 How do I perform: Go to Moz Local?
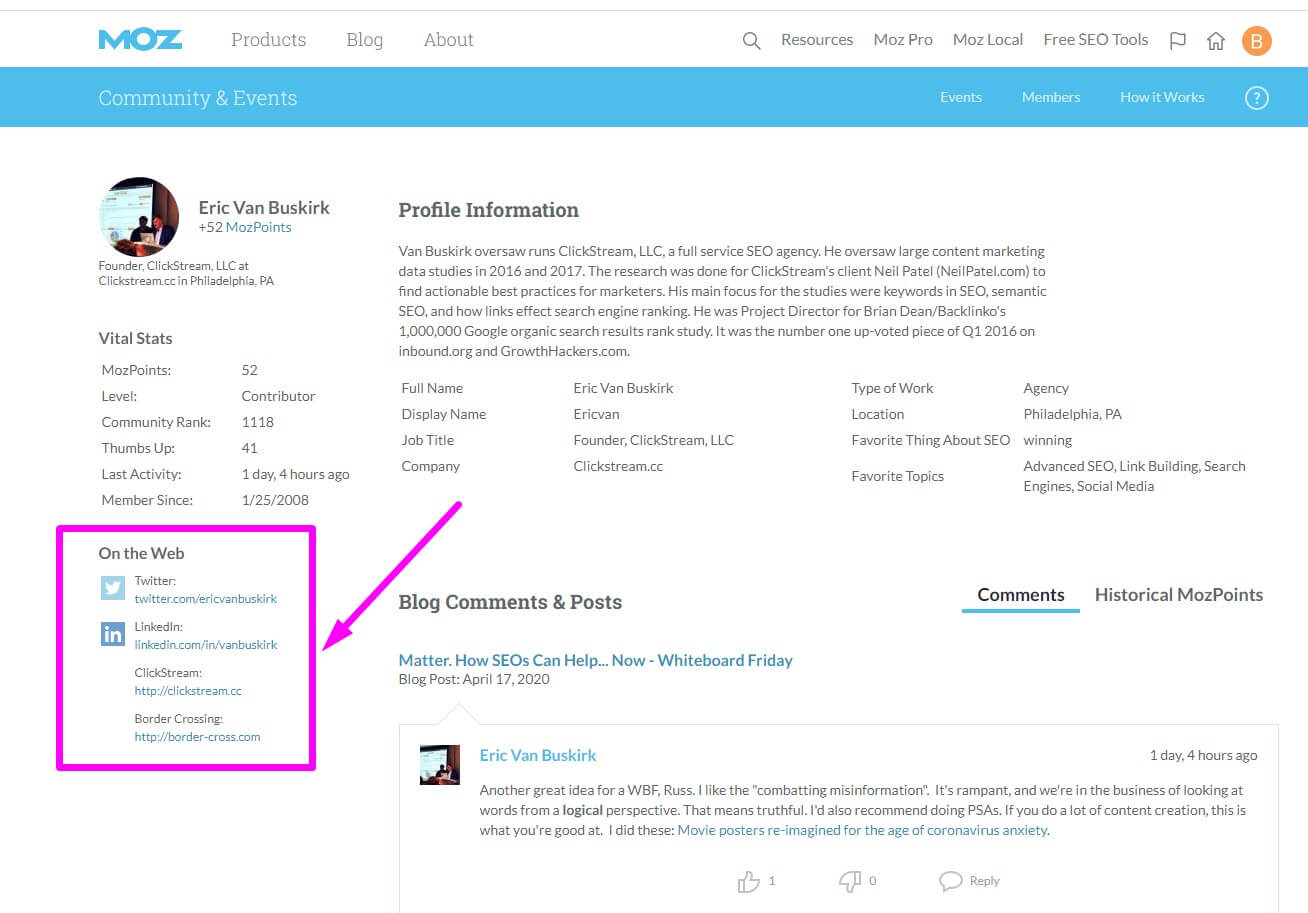click(x=988, y=40)
